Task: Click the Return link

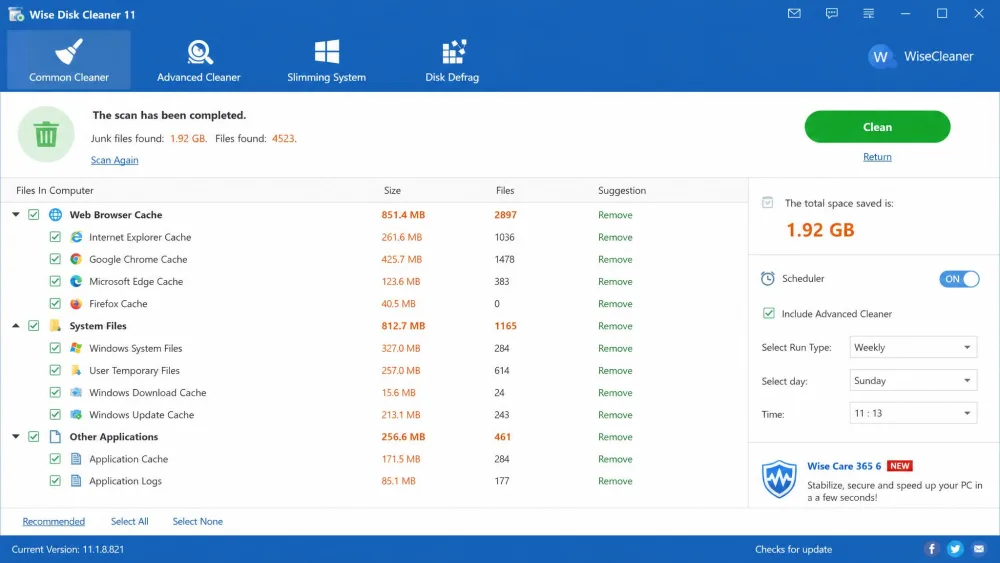Action: coord(877,157)
